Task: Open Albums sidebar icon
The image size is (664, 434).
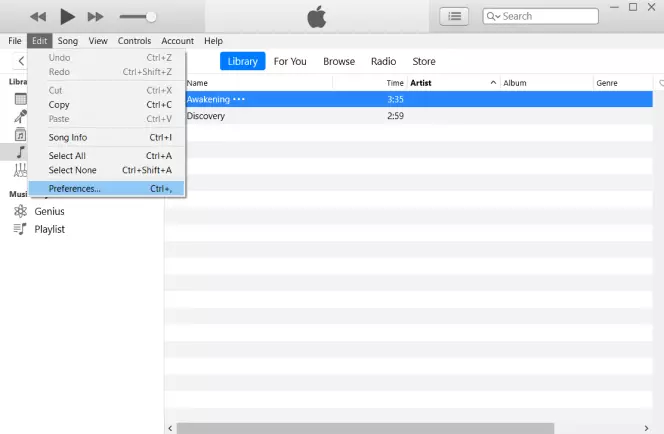Action: [x=20, y=135]
